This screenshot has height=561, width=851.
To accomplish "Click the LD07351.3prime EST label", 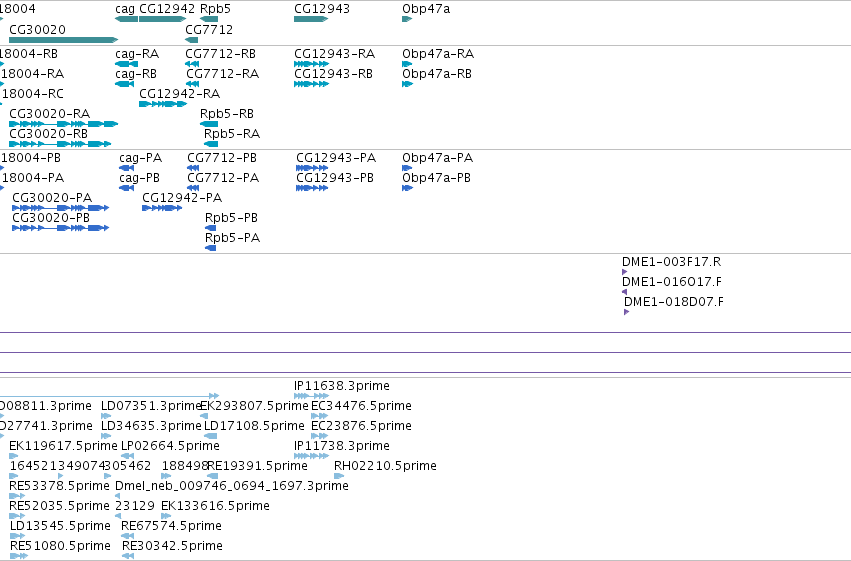I will pyautogui.click(x=151, y=406).
